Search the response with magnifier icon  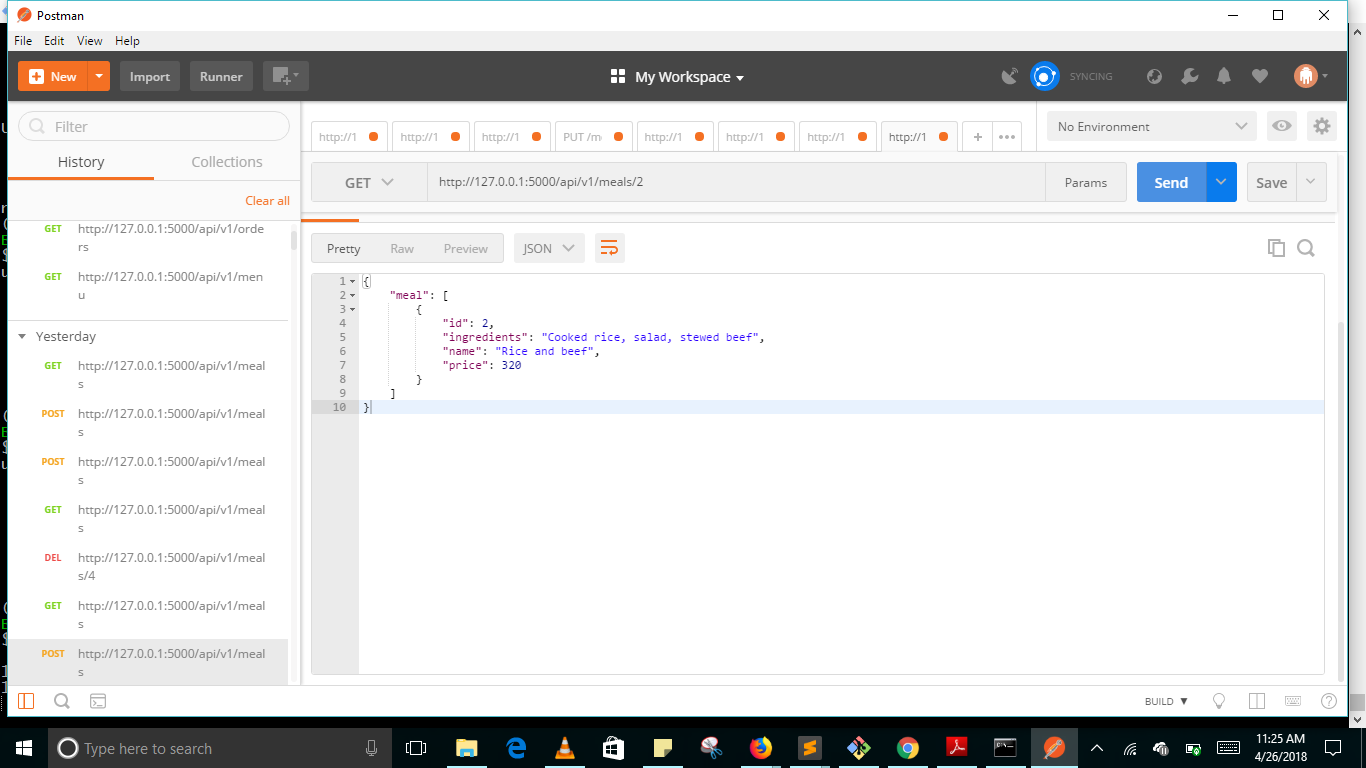(x=1306, y=248)
